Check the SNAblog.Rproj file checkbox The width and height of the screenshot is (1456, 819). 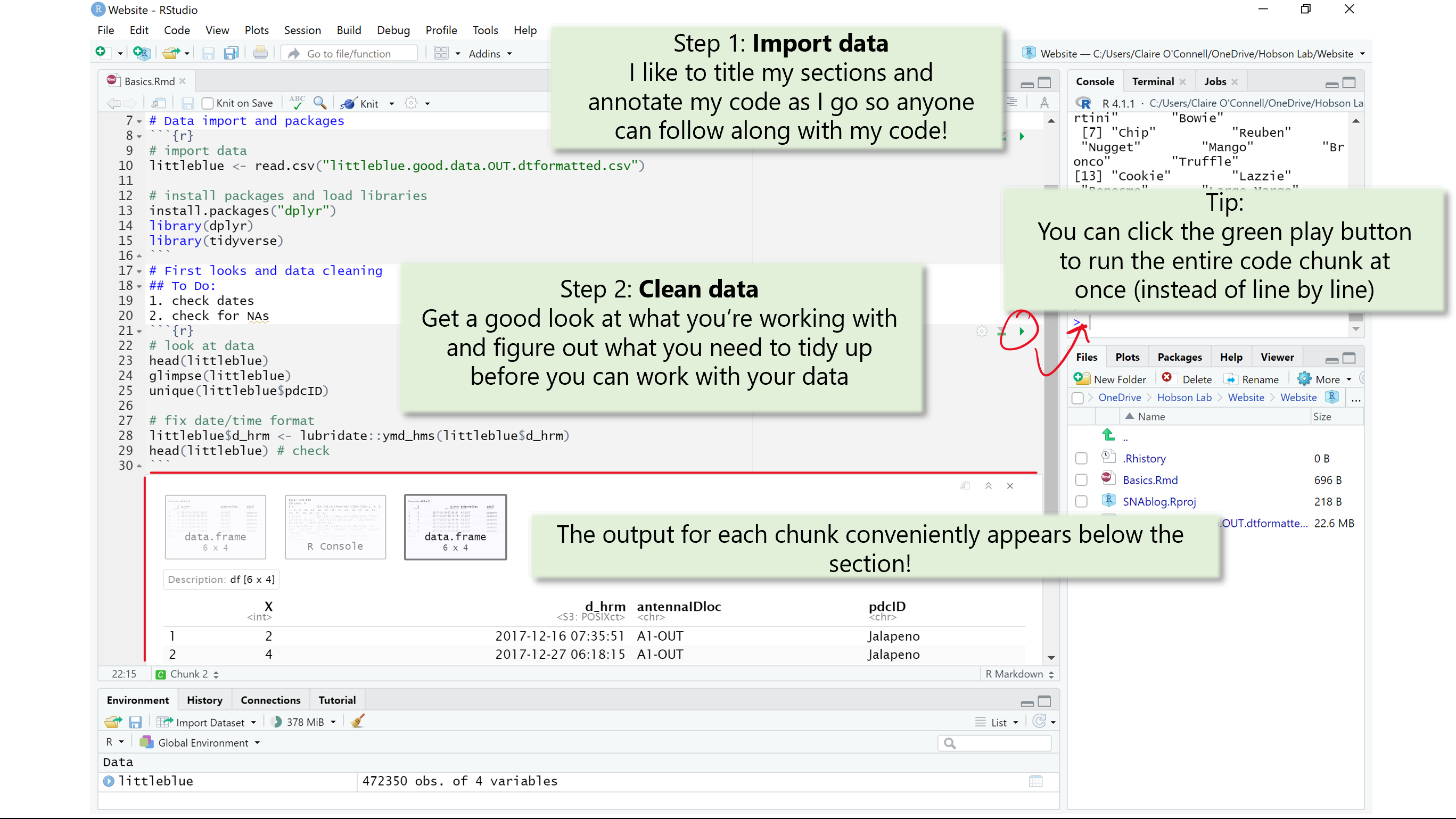(x=1081, y=501)
